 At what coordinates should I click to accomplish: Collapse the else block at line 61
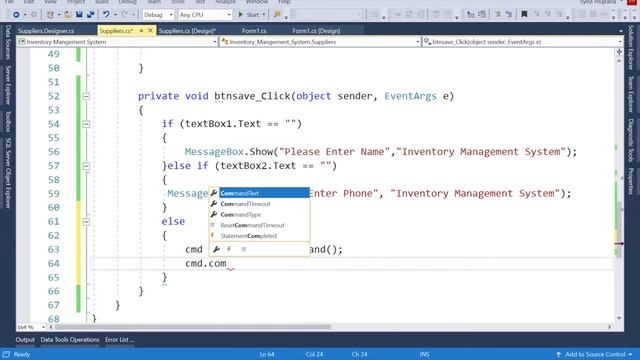tap(86, 222)
